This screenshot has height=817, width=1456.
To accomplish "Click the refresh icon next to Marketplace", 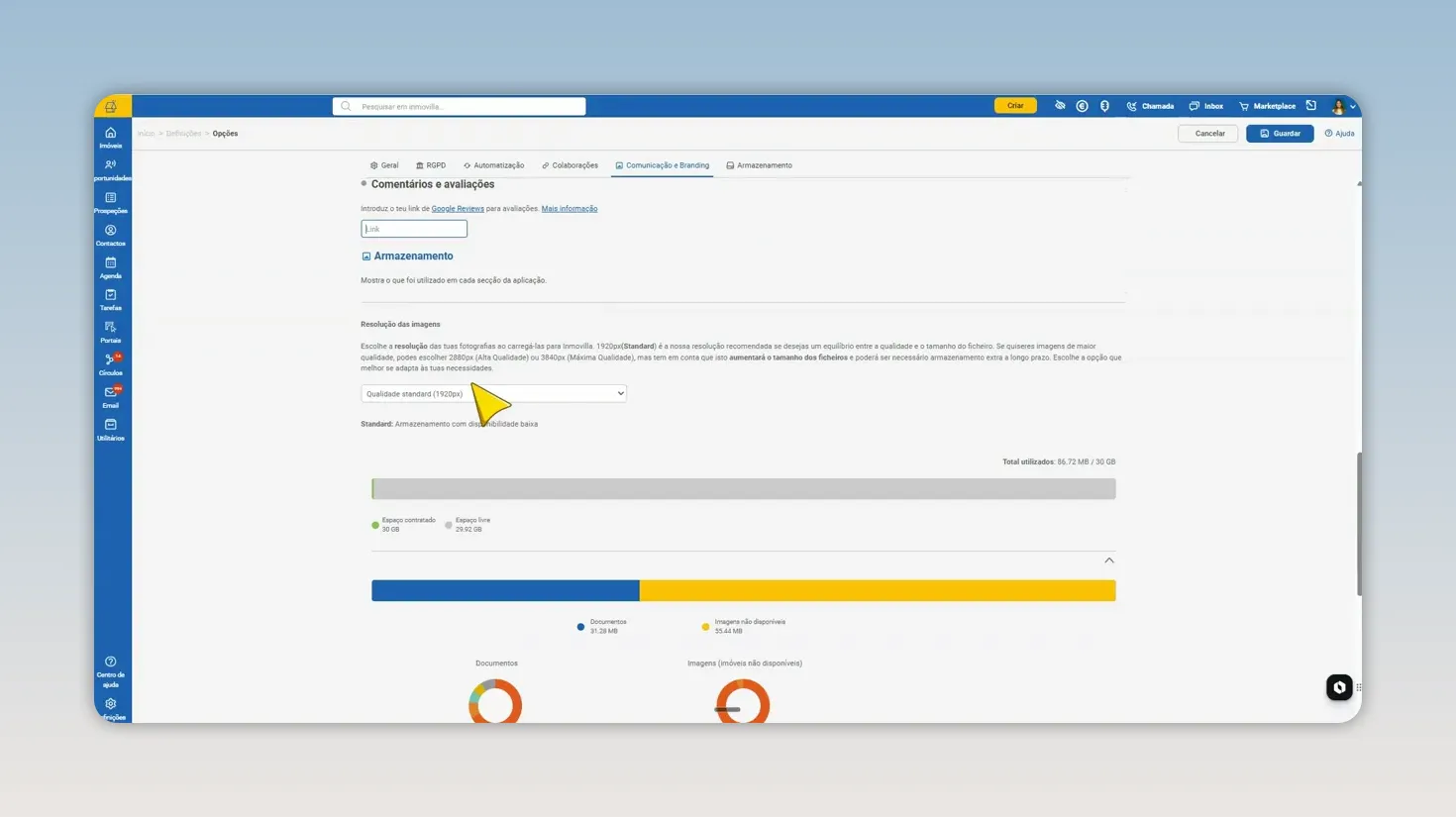I will coord(1311,106).
